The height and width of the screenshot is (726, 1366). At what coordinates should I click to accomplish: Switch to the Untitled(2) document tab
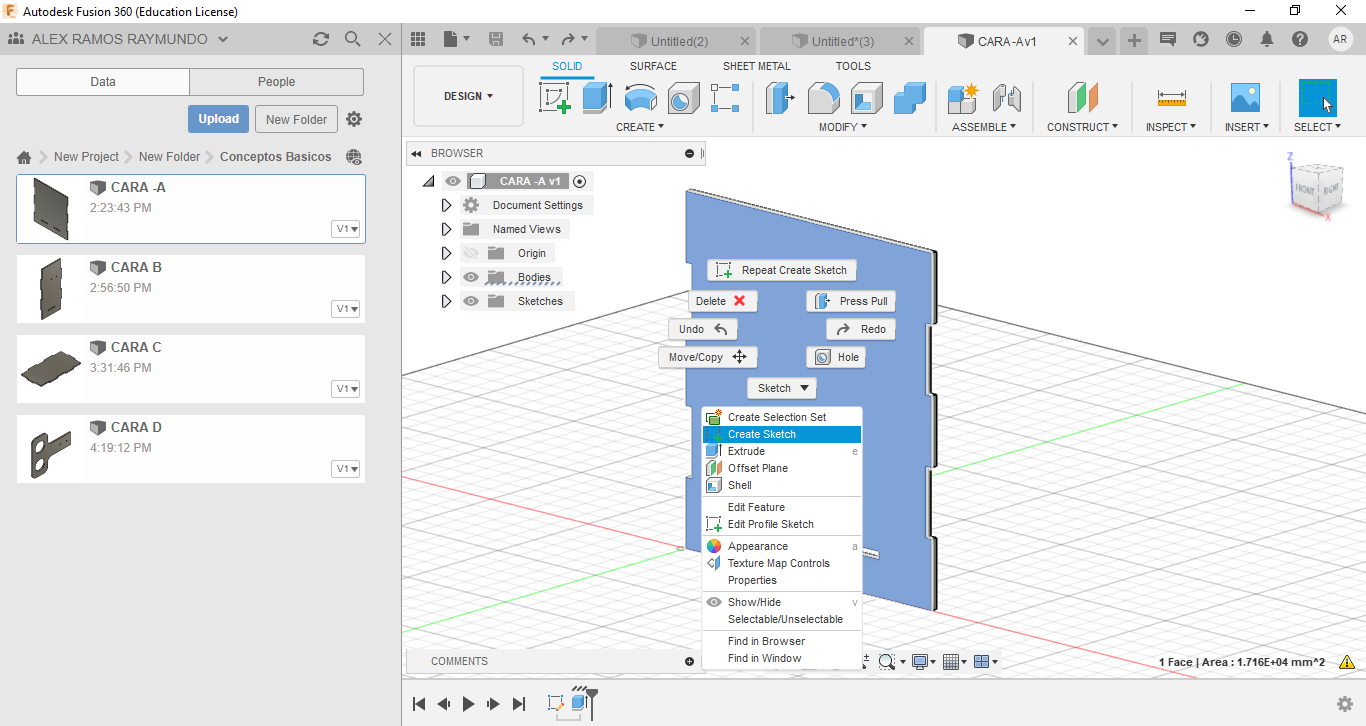coord(679,41)
